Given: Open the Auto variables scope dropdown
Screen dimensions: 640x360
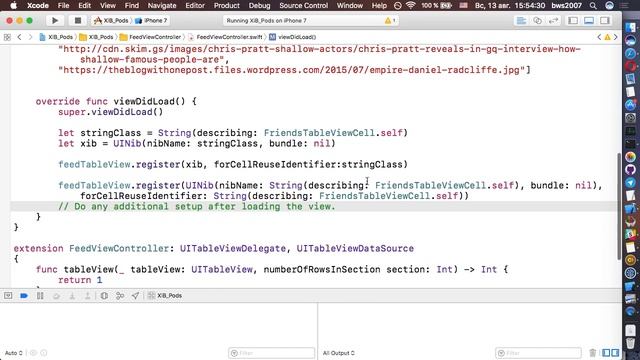Looking at the screenshot, I should (x=13, y=353).
